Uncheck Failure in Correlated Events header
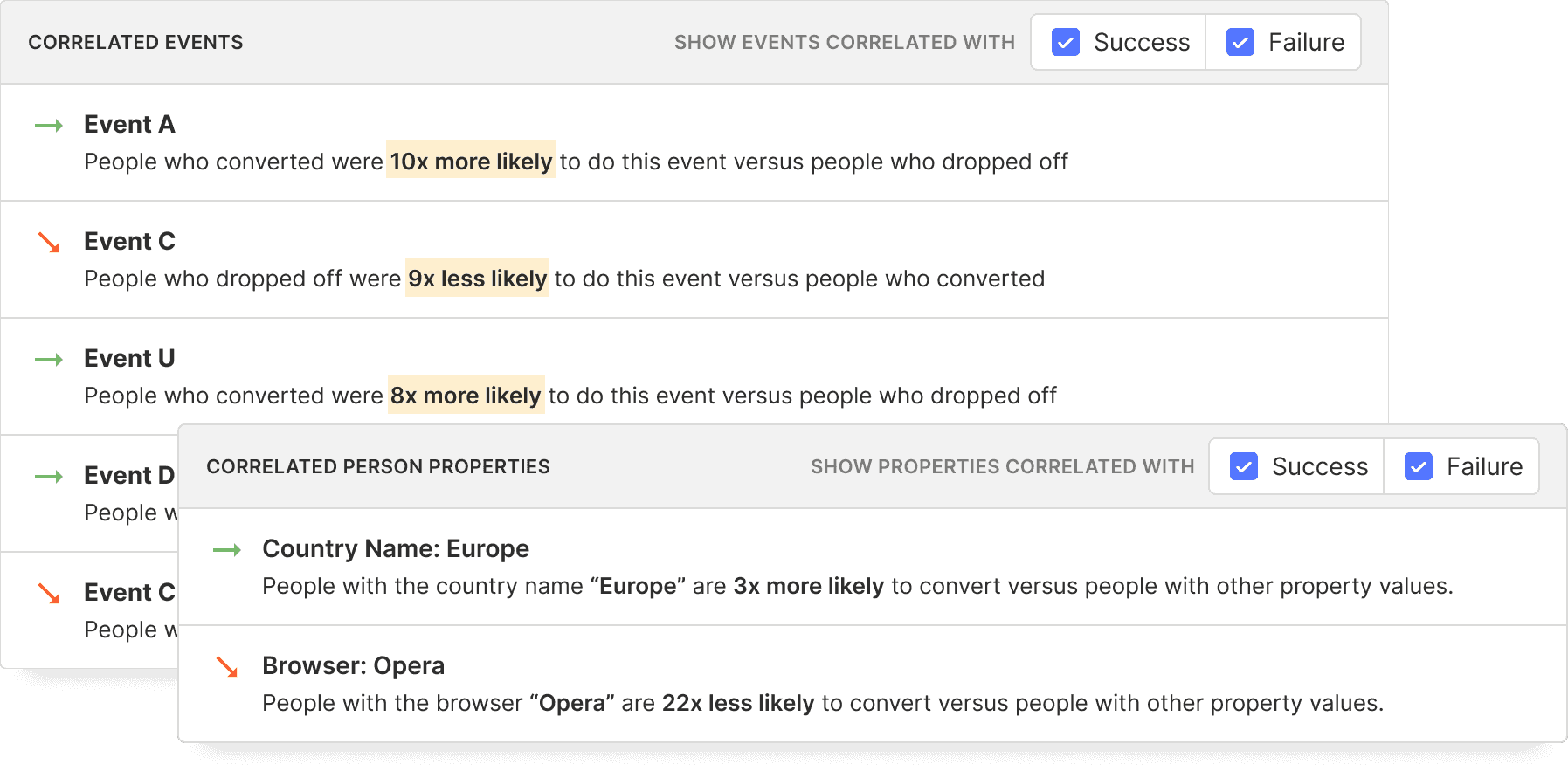Screen dimensions: 1568x771 point(1240,42)
